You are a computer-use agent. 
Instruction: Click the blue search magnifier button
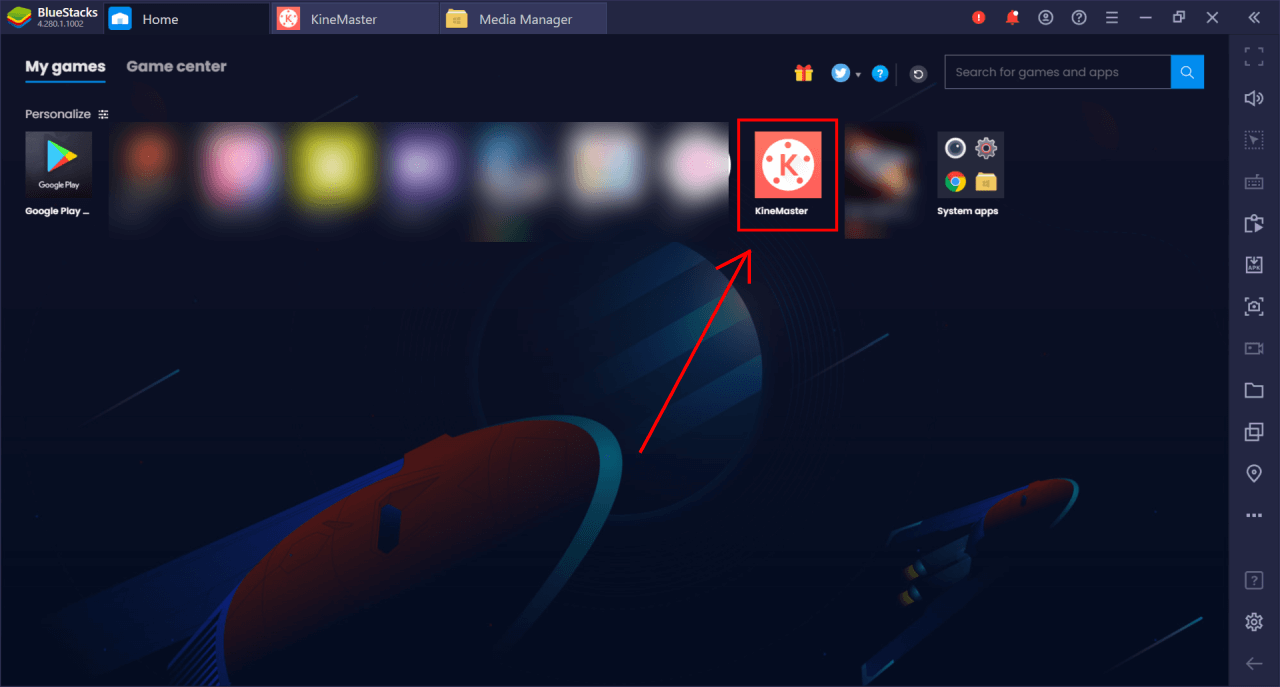(1187, 72)
